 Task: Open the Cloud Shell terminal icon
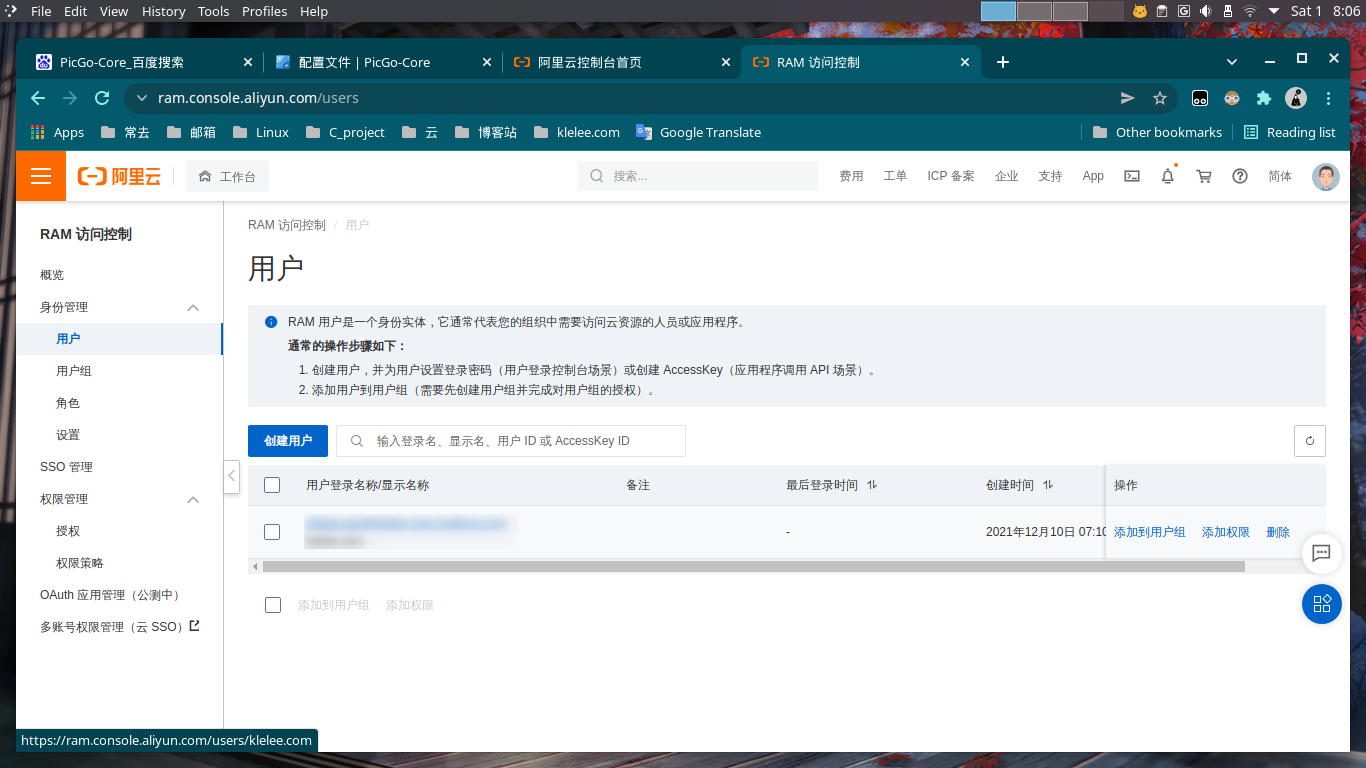pyautogui.click(x=1132, y=176)
